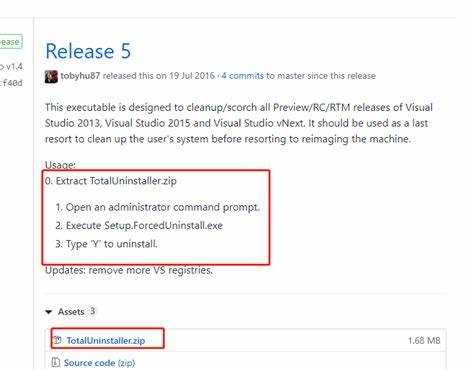The height and width of the screenshot is (370, 474).
Task: View the 4 commits link
Action: pyautogui.click(x=243, y=76)
